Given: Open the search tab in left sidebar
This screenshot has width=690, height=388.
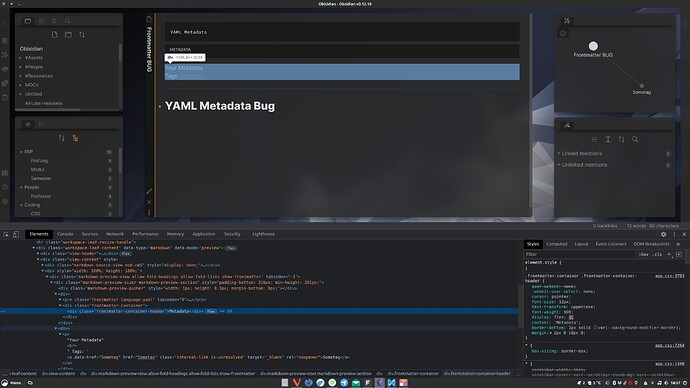Looking at the screenshot, I should [x=68, y=21].
